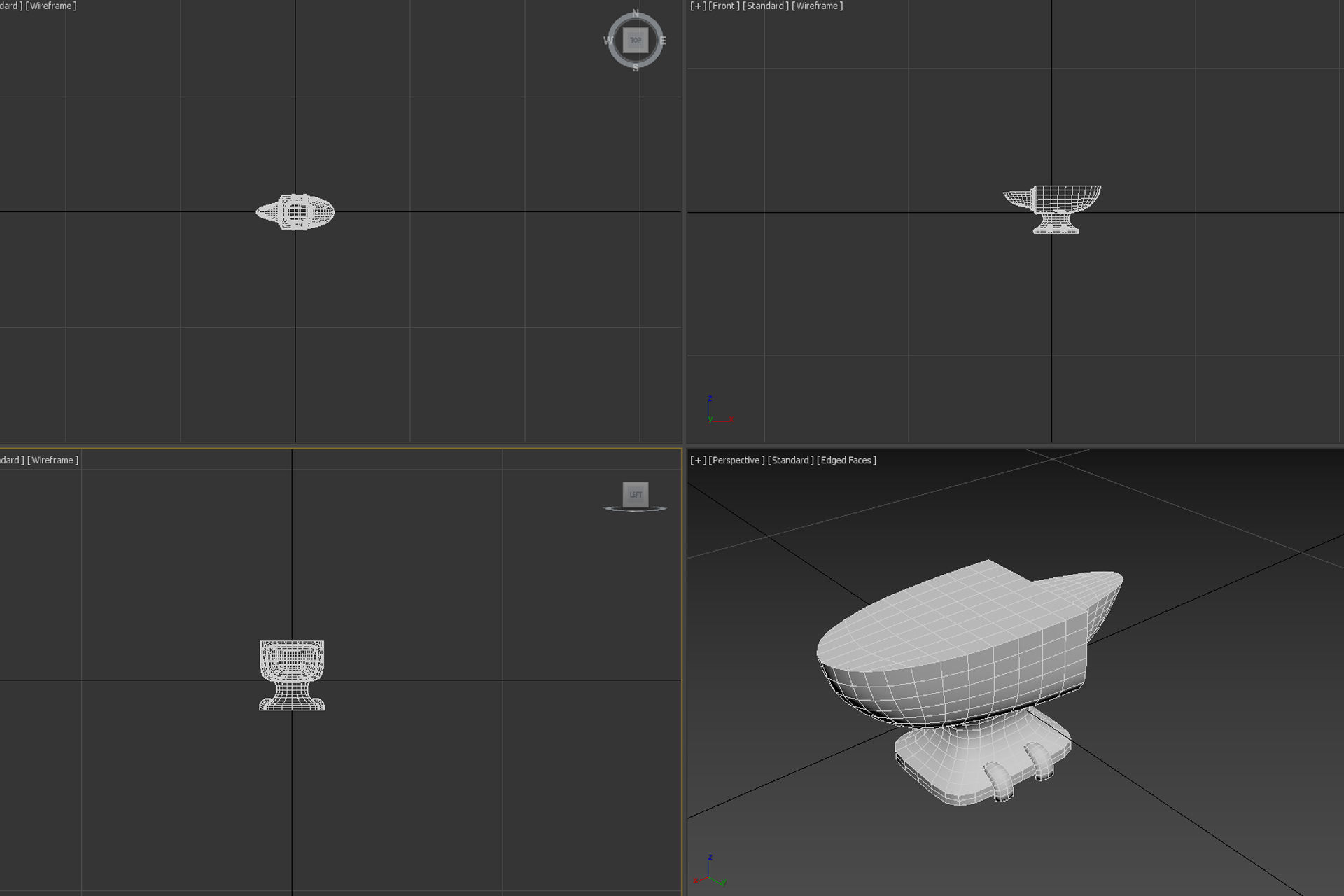Click the compass ring beneath the LEFT ViewCube
This screenshot has height=896, width=1344.
point(635,509)
